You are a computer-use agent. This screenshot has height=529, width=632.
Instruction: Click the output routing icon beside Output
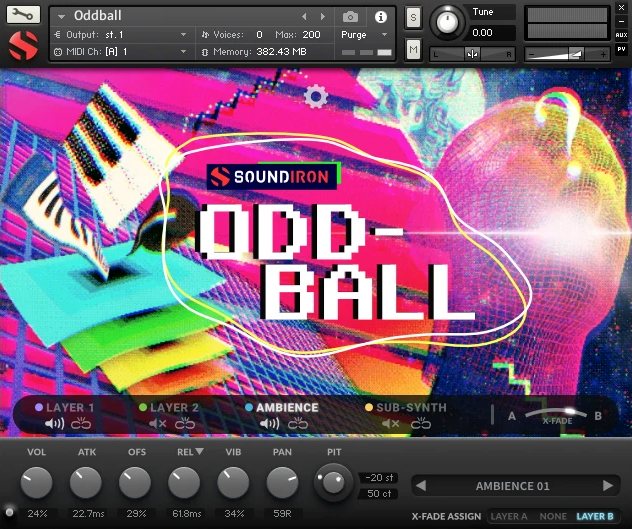[x=57, y=35]
